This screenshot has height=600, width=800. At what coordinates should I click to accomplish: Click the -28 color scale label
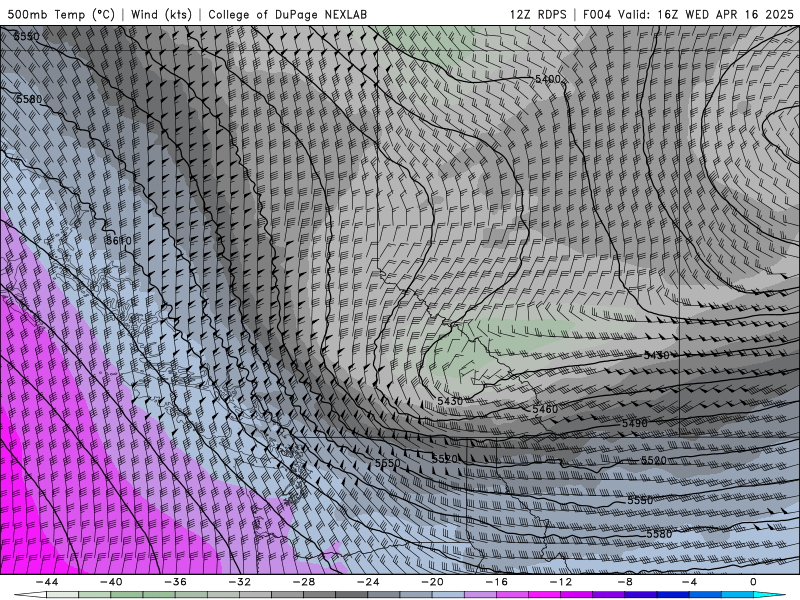pos(304,582)
